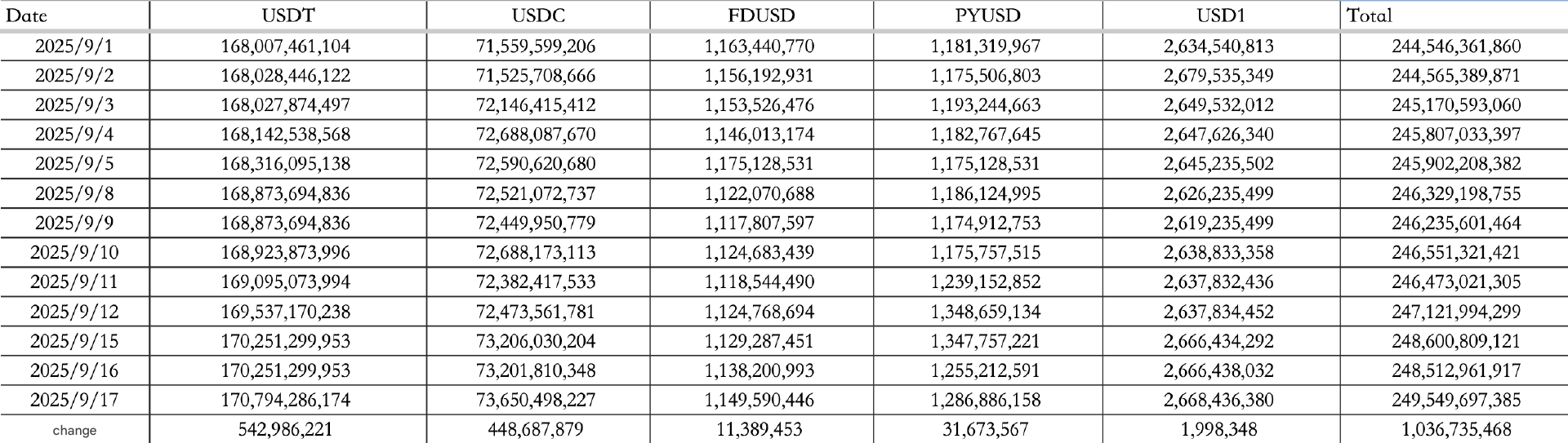
Task: Click the USD1 column header
Action: pos(1221,16)
